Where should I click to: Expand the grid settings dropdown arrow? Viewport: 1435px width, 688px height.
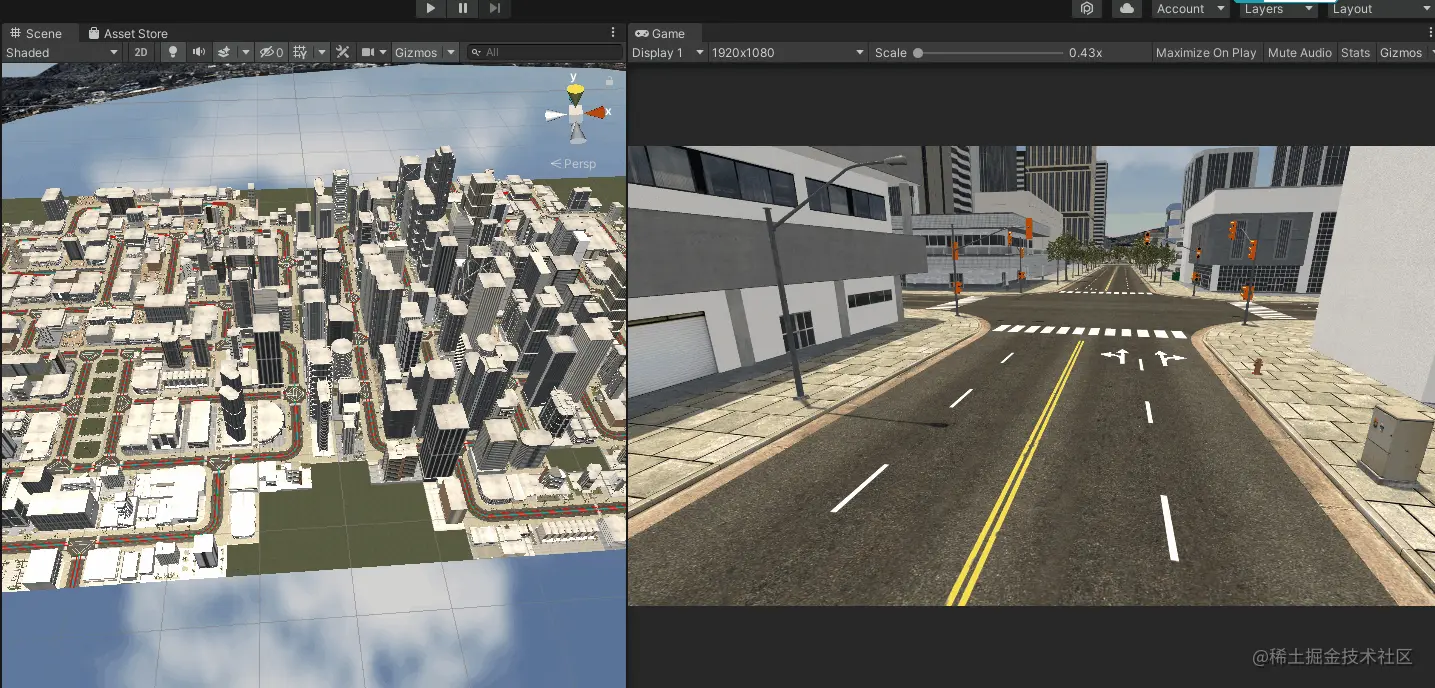[322, 52]
